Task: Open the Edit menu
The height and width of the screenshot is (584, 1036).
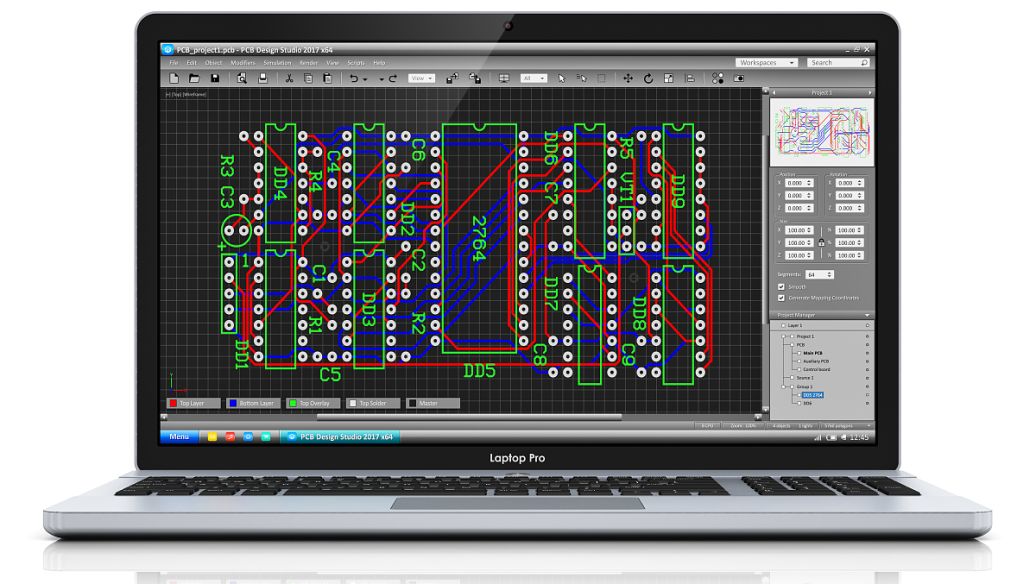Action: (x=192, y=63)
